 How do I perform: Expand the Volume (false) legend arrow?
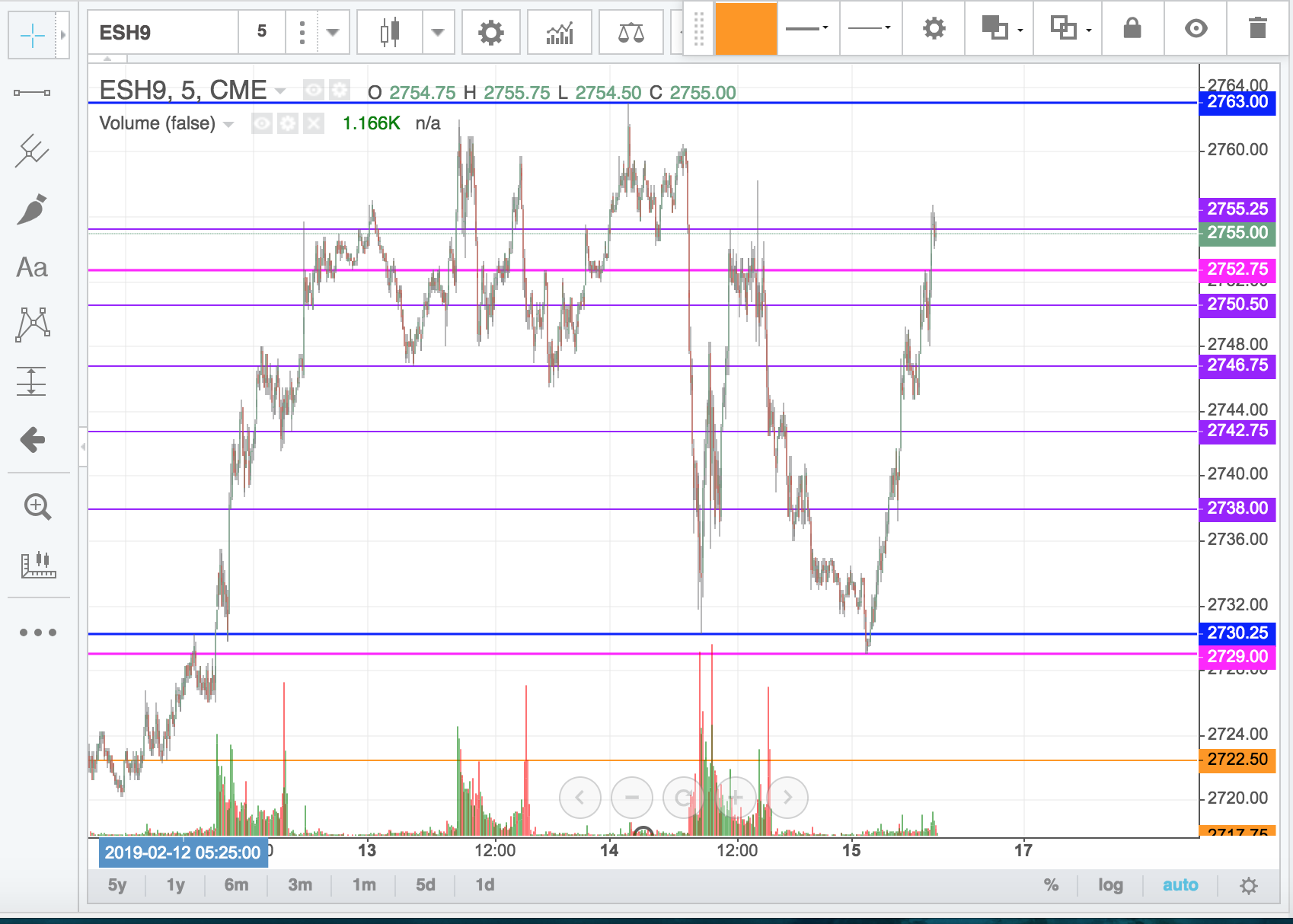click(228, 124)
